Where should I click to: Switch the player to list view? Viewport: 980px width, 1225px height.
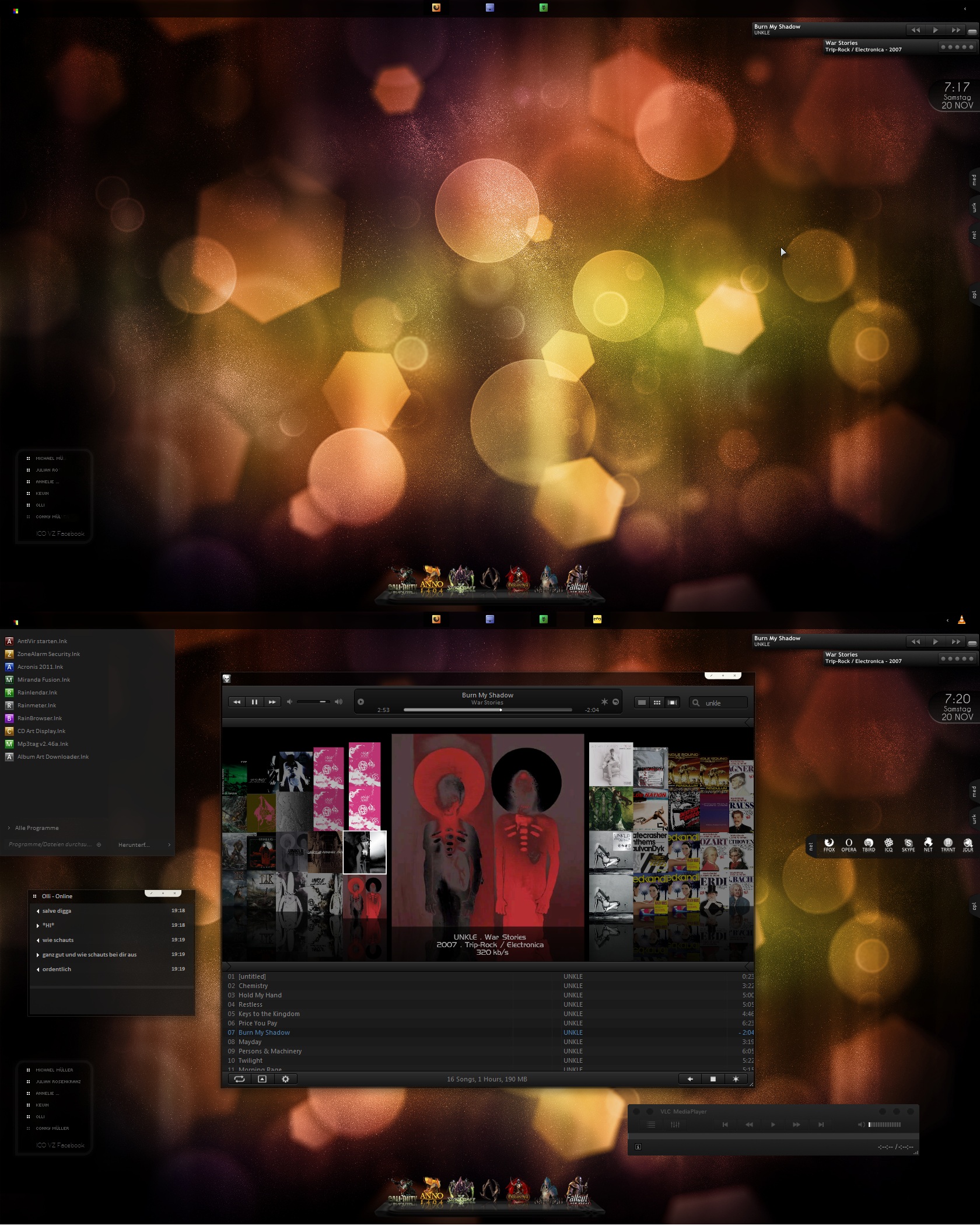coord(642,702)
